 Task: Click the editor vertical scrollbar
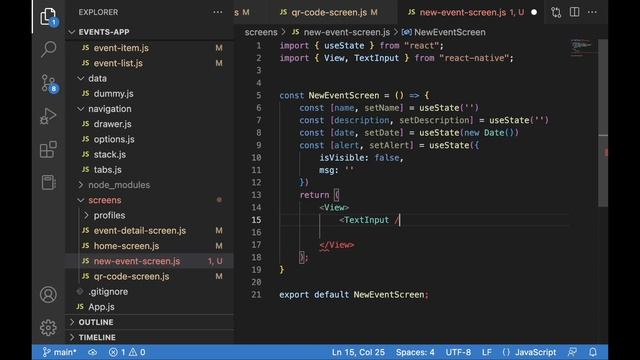pyautogui.click(x=603, y=122)
